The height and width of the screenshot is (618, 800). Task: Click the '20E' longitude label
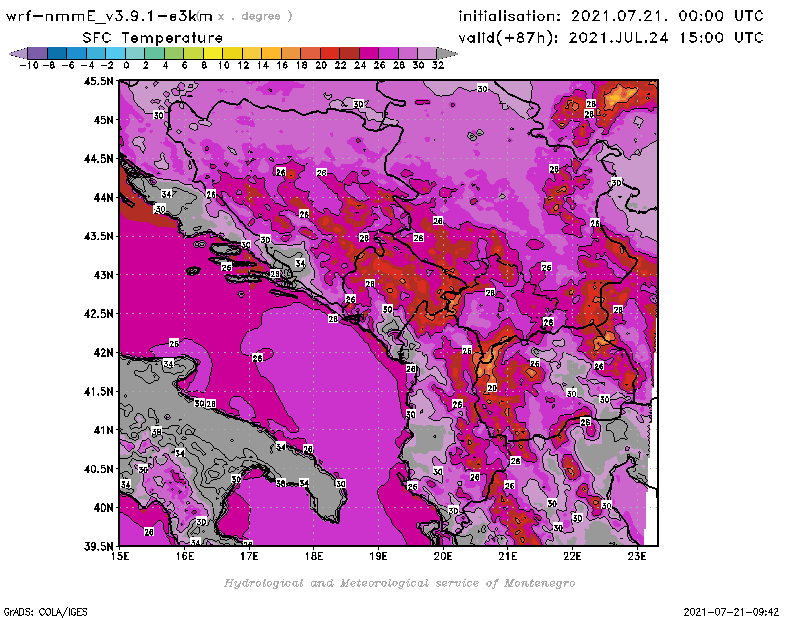pyautogui.click(x=443, y=556)
